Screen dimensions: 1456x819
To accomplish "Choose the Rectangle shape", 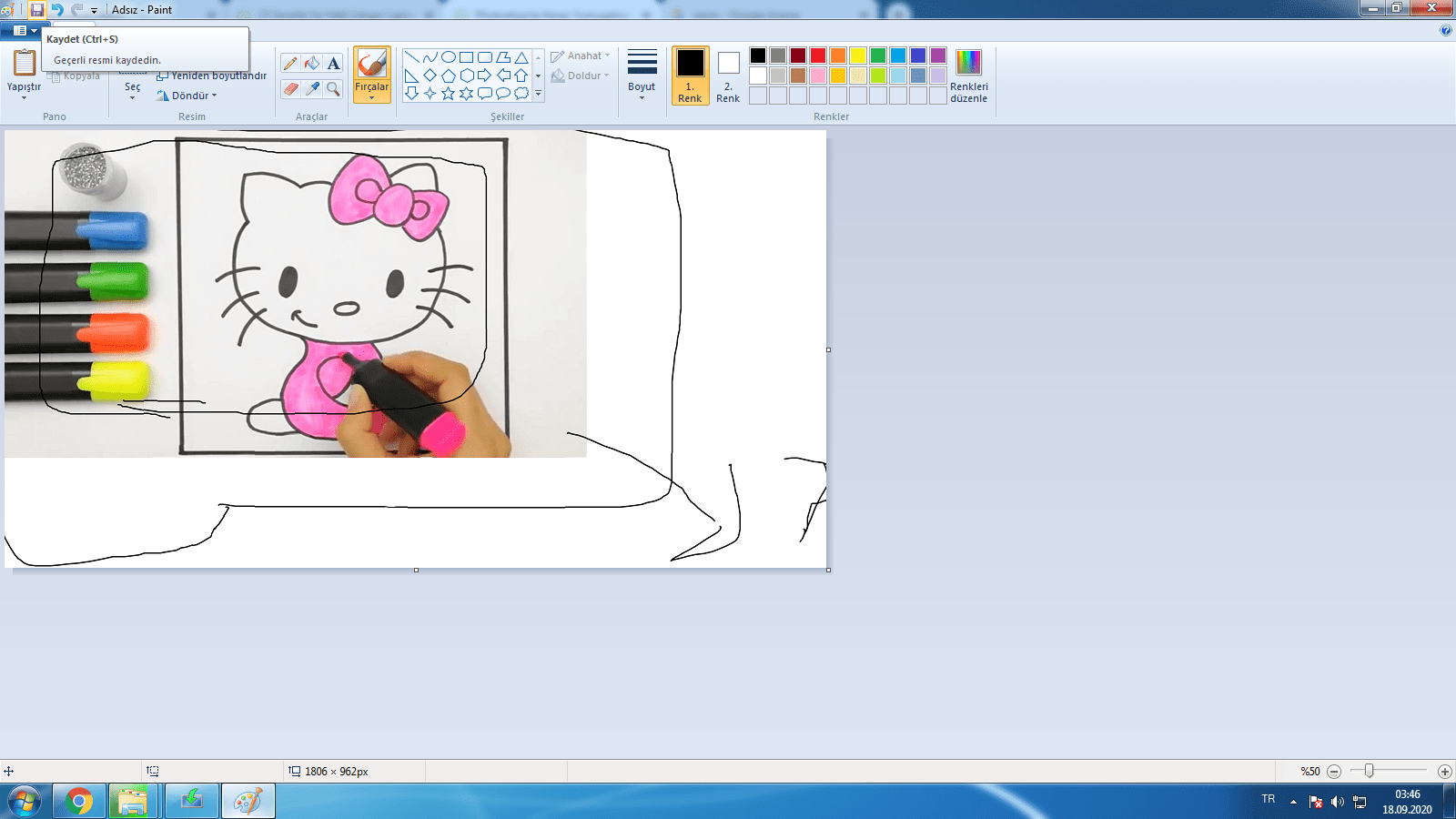I will click(x=467, y=57).
